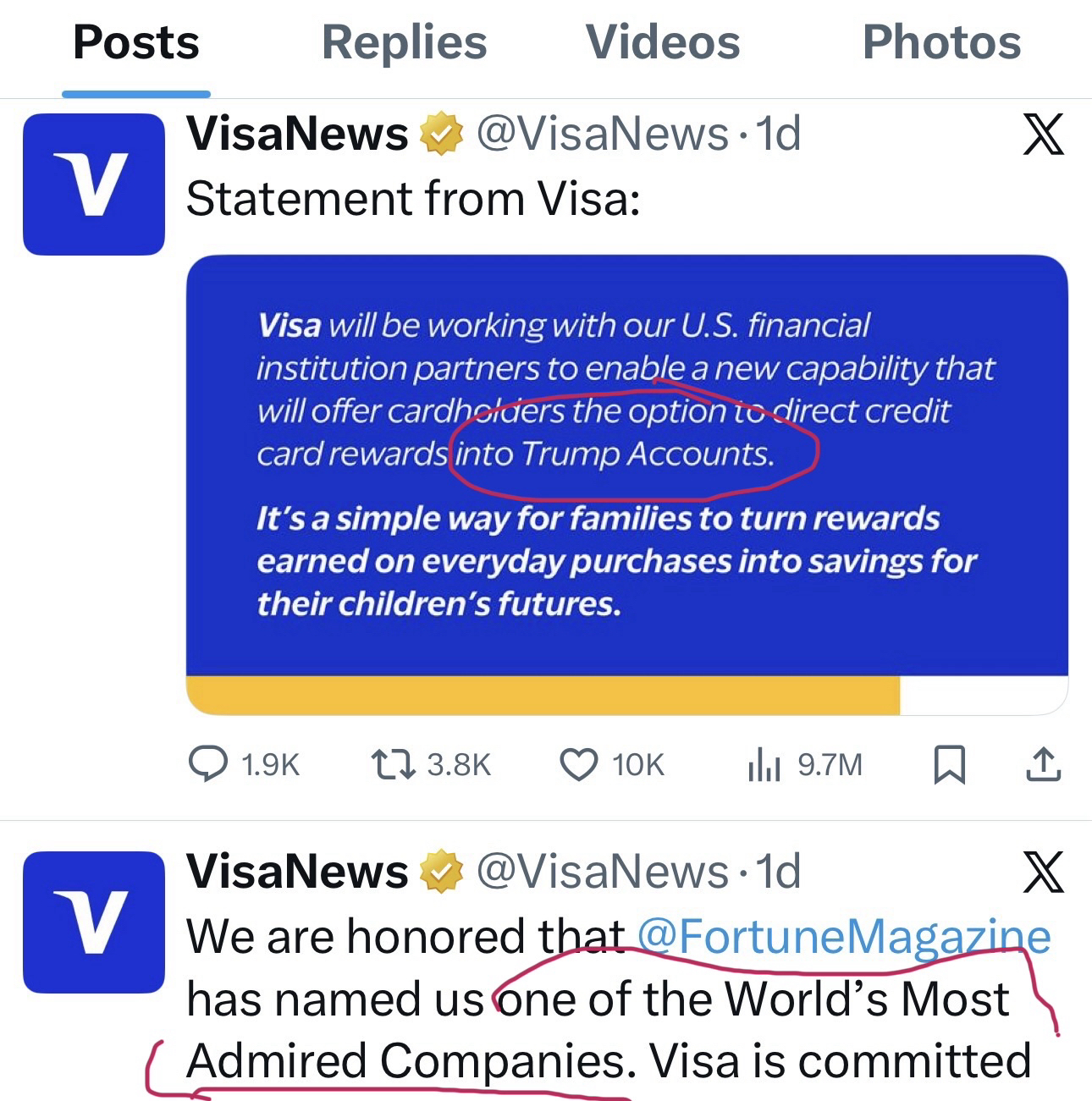Image resolution: width=1092 pixels, height=1101 pixels.
Task: Switch to the Posts tab
Action: coord(136,43)
